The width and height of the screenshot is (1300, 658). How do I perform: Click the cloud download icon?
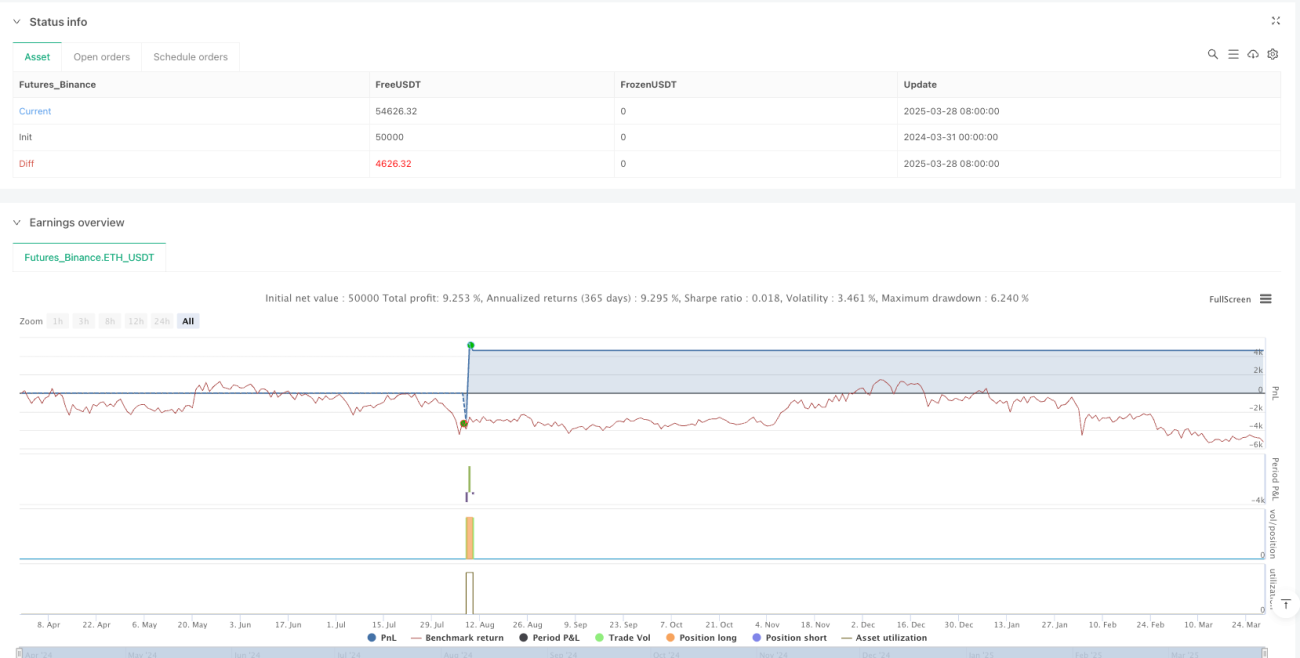[1253, 54]
